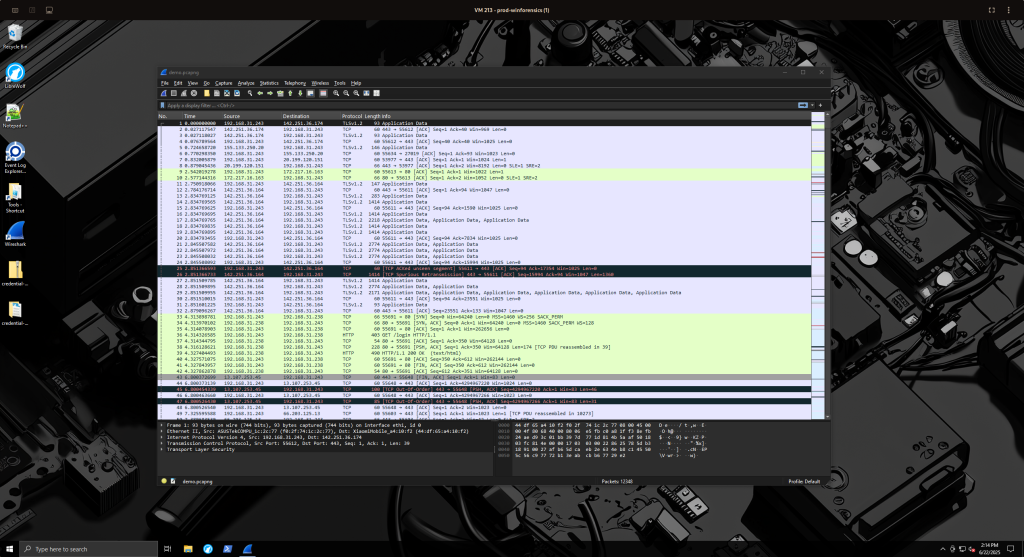This screenshot has width=1024, height=557.
Task: Jump to the last packet
Action: (x=300, y=93)
